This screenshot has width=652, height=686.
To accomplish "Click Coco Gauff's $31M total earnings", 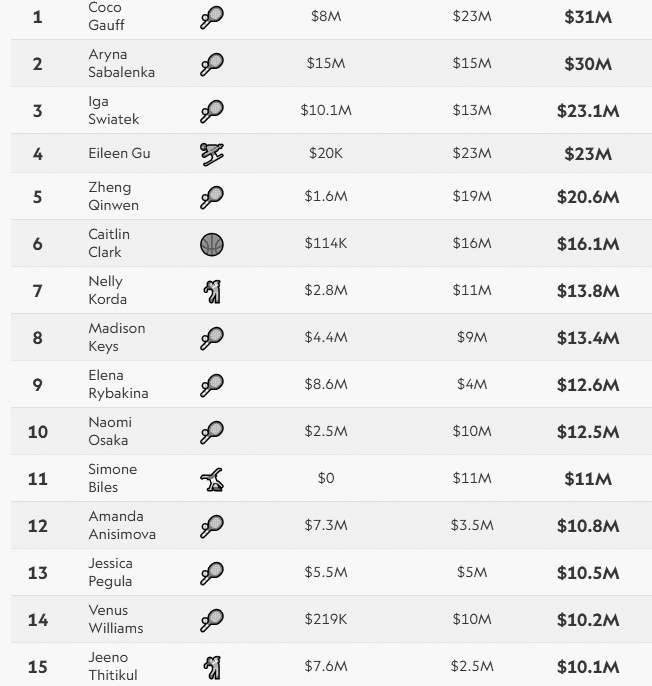I will [587, 17].
